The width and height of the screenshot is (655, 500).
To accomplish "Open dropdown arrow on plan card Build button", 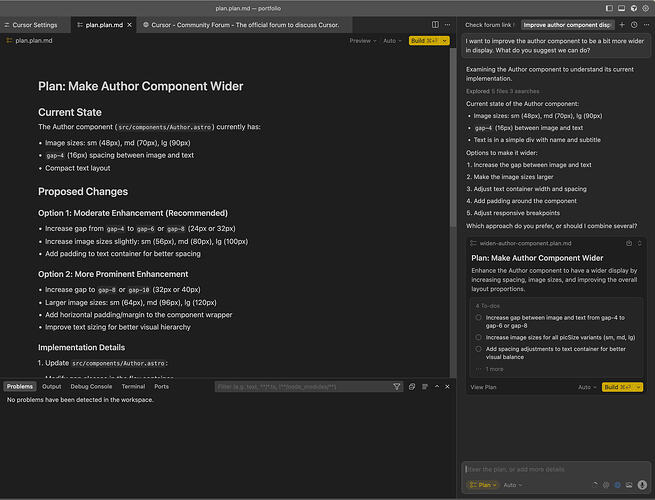I will [638, 387].
